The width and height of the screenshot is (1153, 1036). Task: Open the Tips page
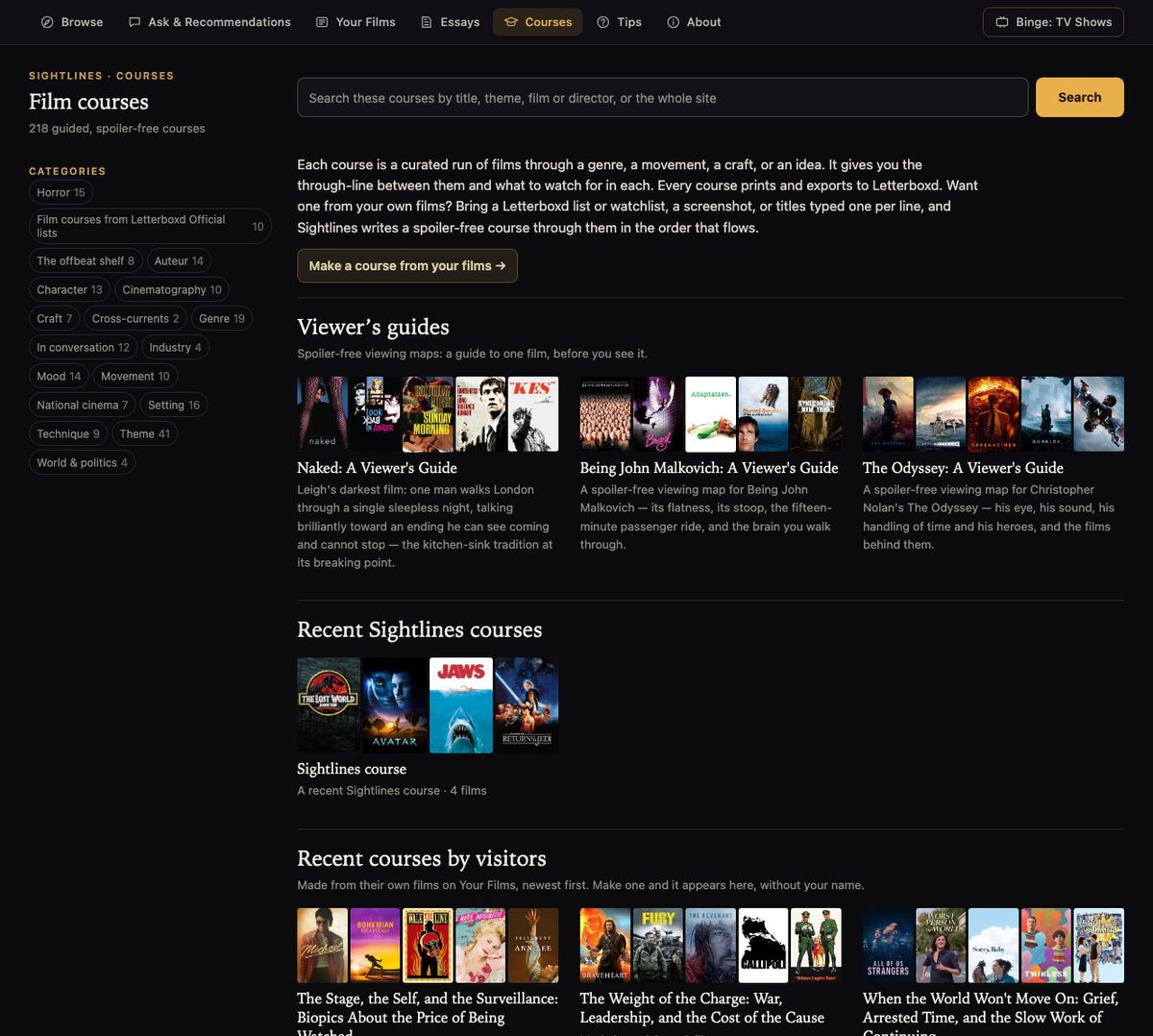point(619,22)
